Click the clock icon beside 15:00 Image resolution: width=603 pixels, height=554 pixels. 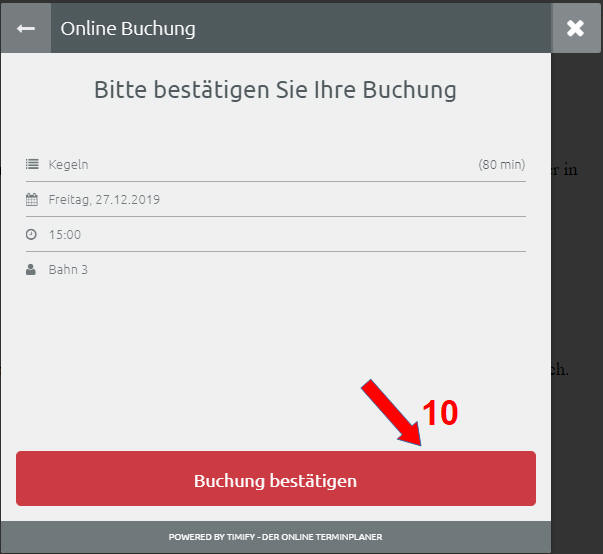(31, 234)
